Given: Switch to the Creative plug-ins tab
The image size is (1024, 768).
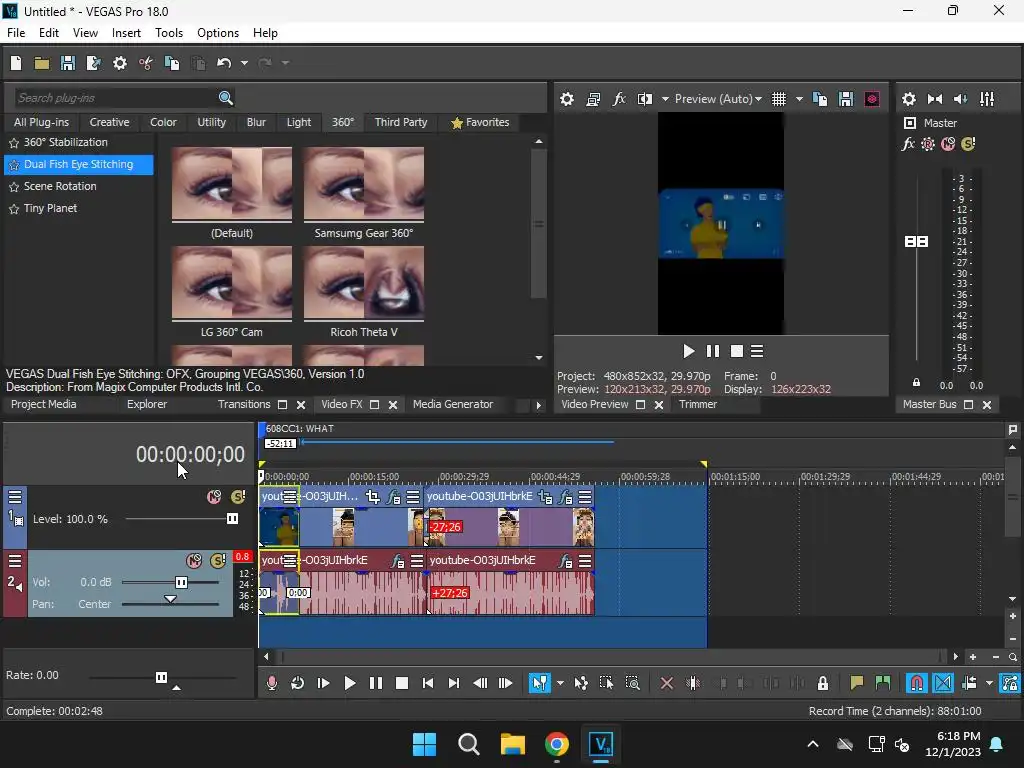Looking at the screenshot, I should (x=109, y=122).
